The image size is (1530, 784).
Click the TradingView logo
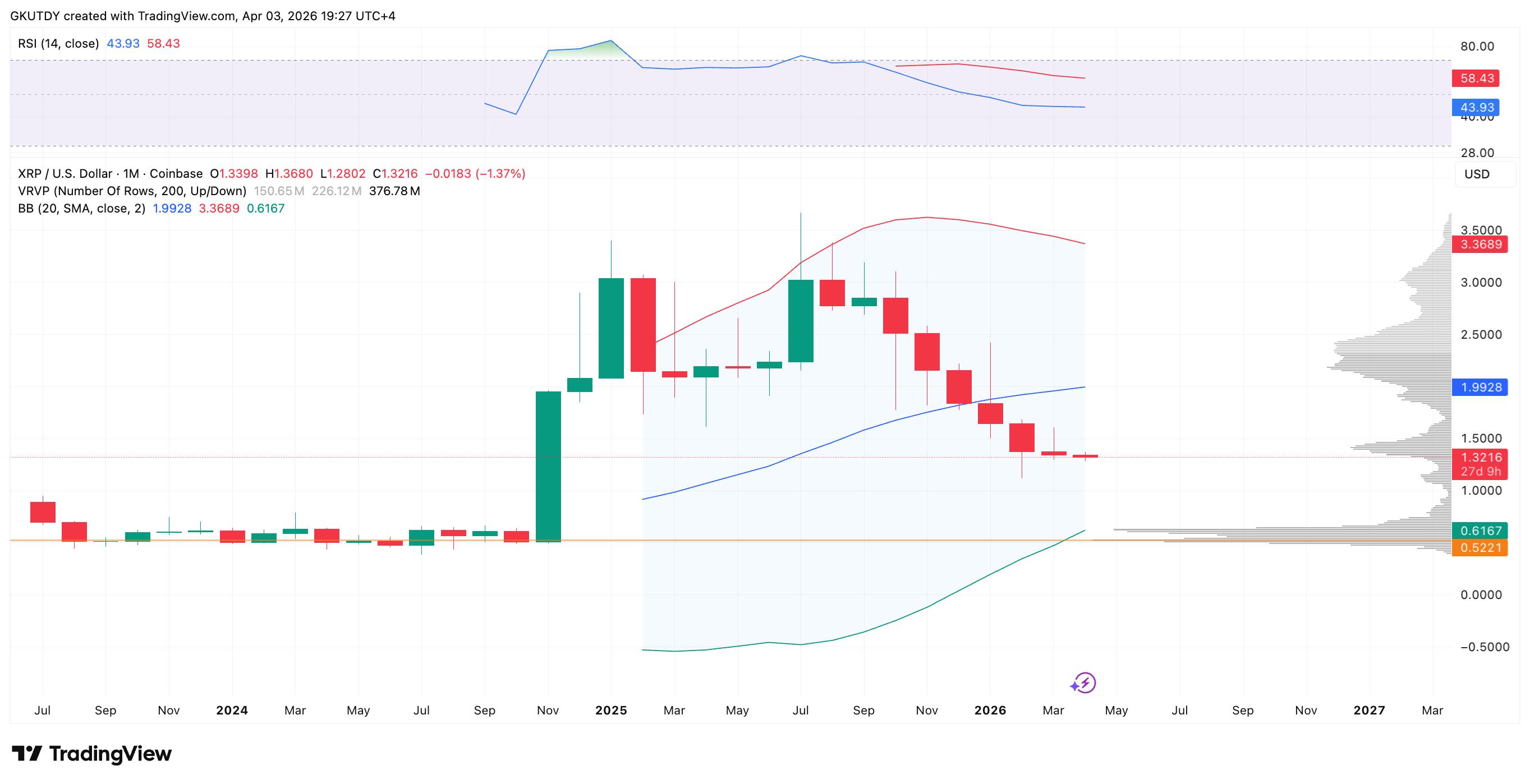(91, 754)
